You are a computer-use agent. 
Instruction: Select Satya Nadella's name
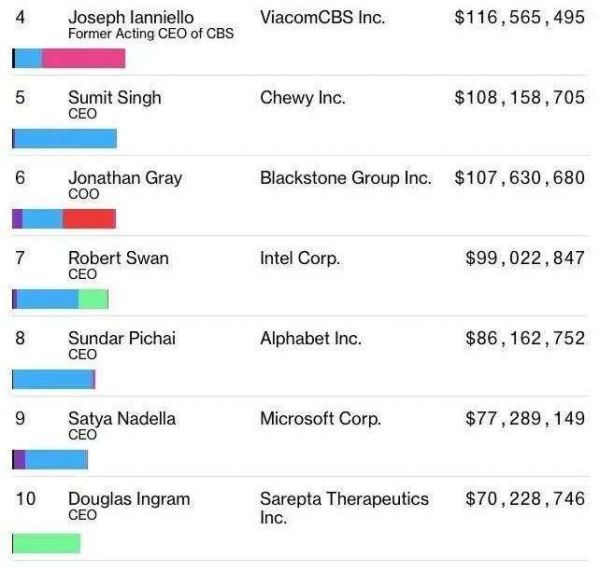[x=121, y=418]
